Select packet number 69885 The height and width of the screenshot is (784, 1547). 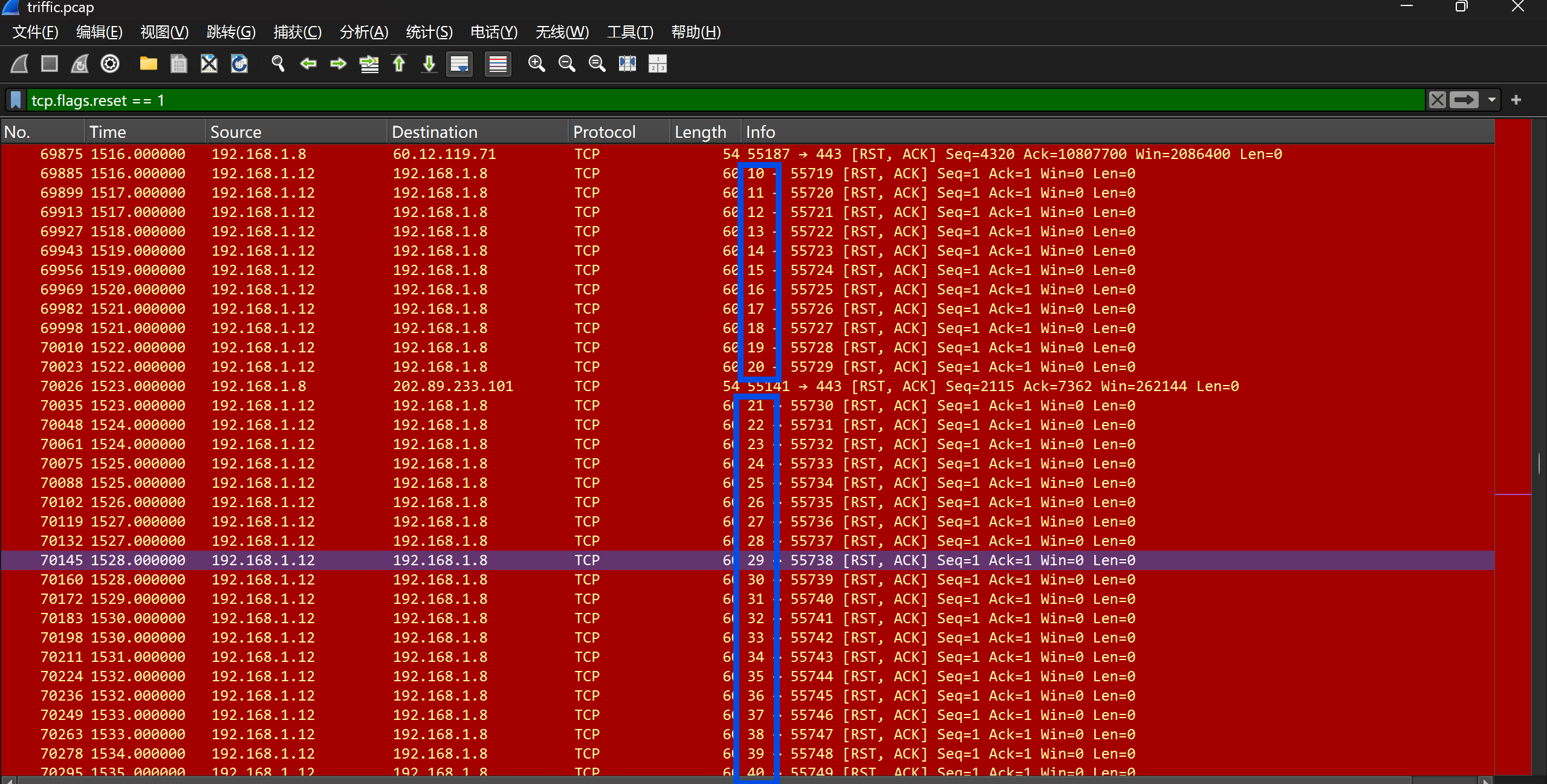click(x=748, y=173)
